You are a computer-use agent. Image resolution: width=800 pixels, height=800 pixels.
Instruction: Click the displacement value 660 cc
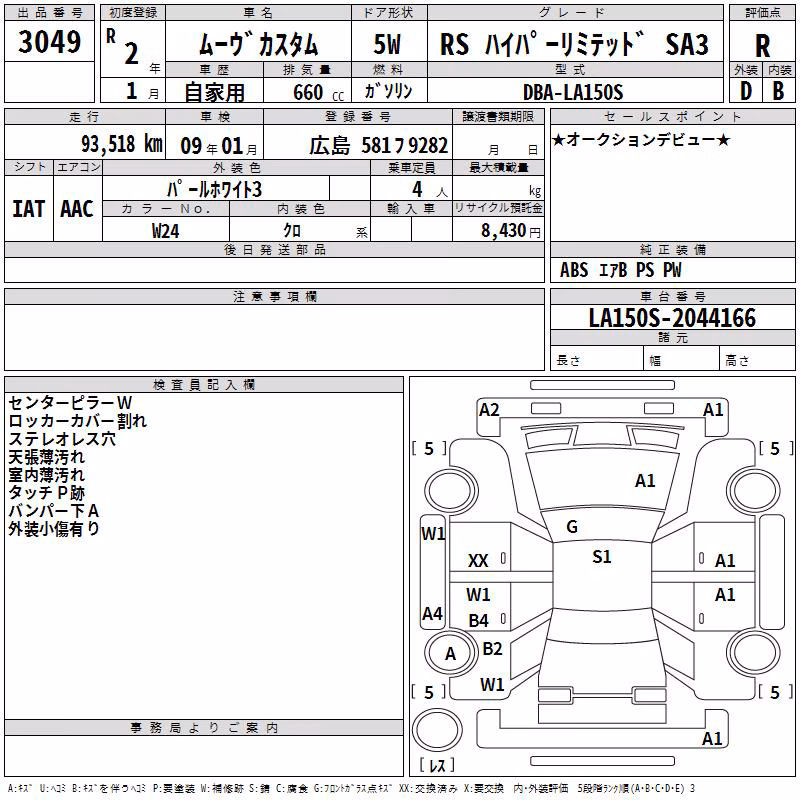tap(318, 93)
